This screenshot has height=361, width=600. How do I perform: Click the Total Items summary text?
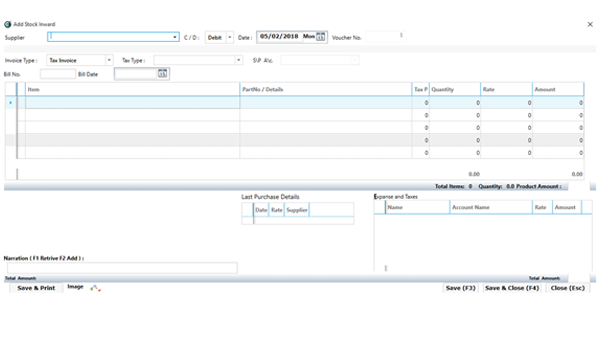coord(453,186)
